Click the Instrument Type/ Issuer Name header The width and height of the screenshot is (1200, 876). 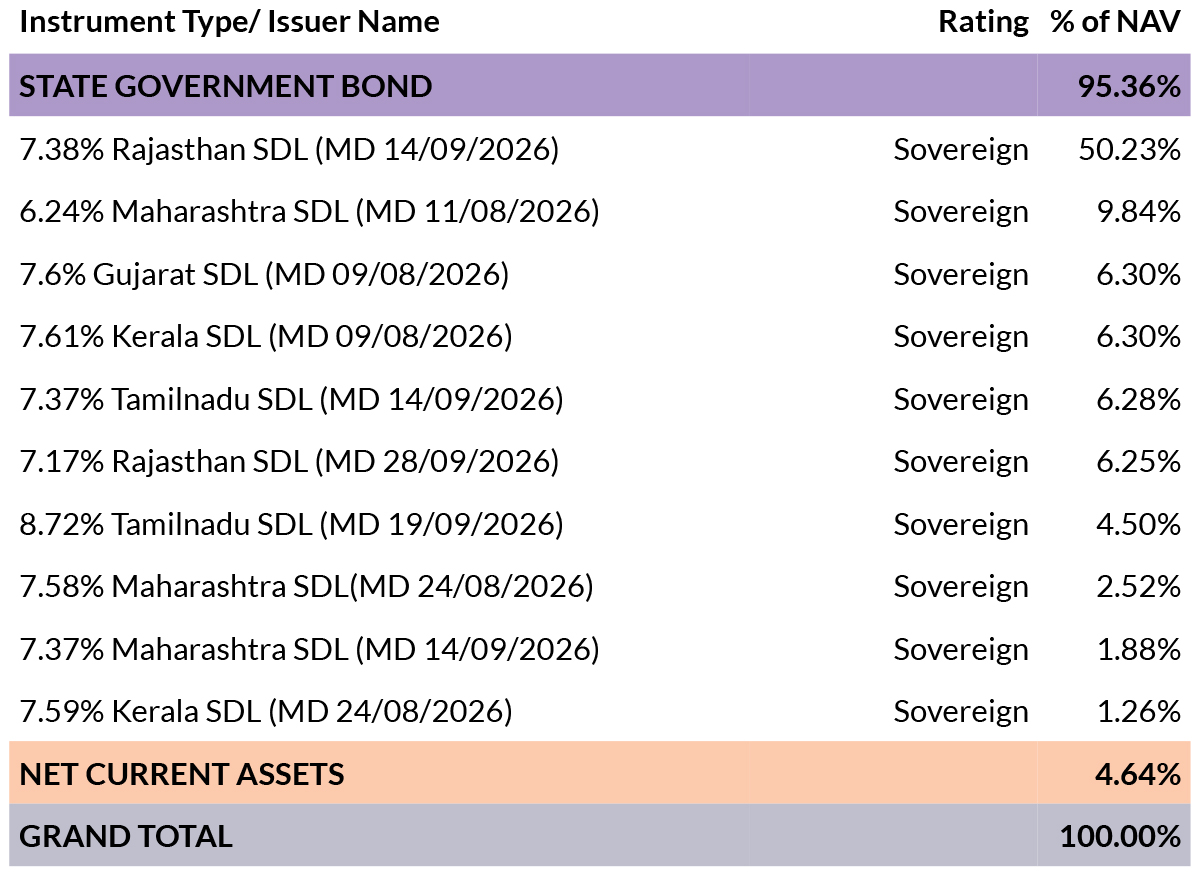coord(229,22)
